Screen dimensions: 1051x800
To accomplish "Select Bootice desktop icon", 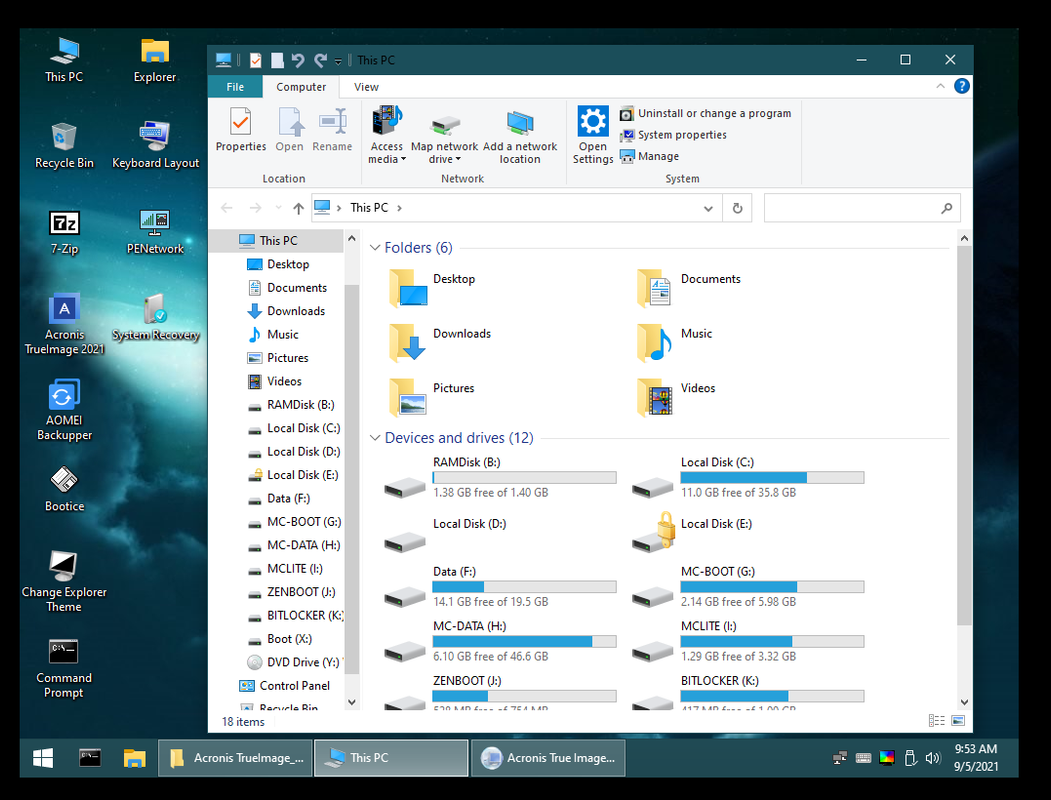I will point(64,488).
